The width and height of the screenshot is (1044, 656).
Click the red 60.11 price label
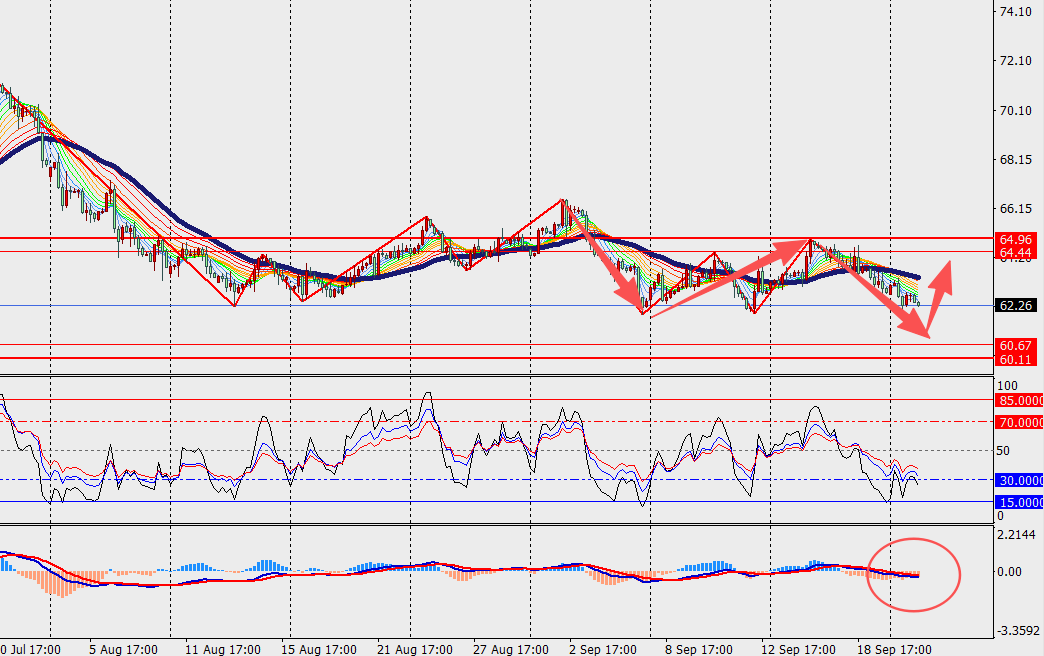point(1017,359)
